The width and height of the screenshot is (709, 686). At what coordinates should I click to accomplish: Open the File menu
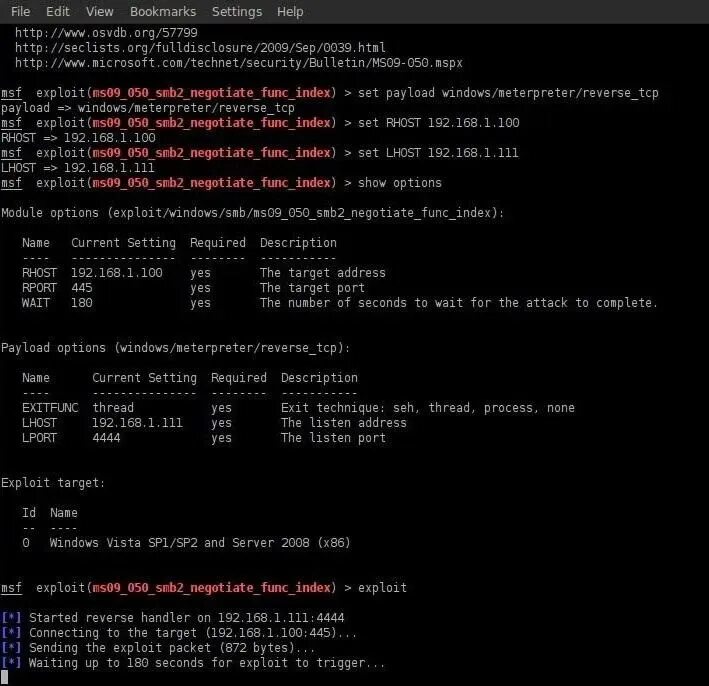pyautogui.click(x=20, y=11)
